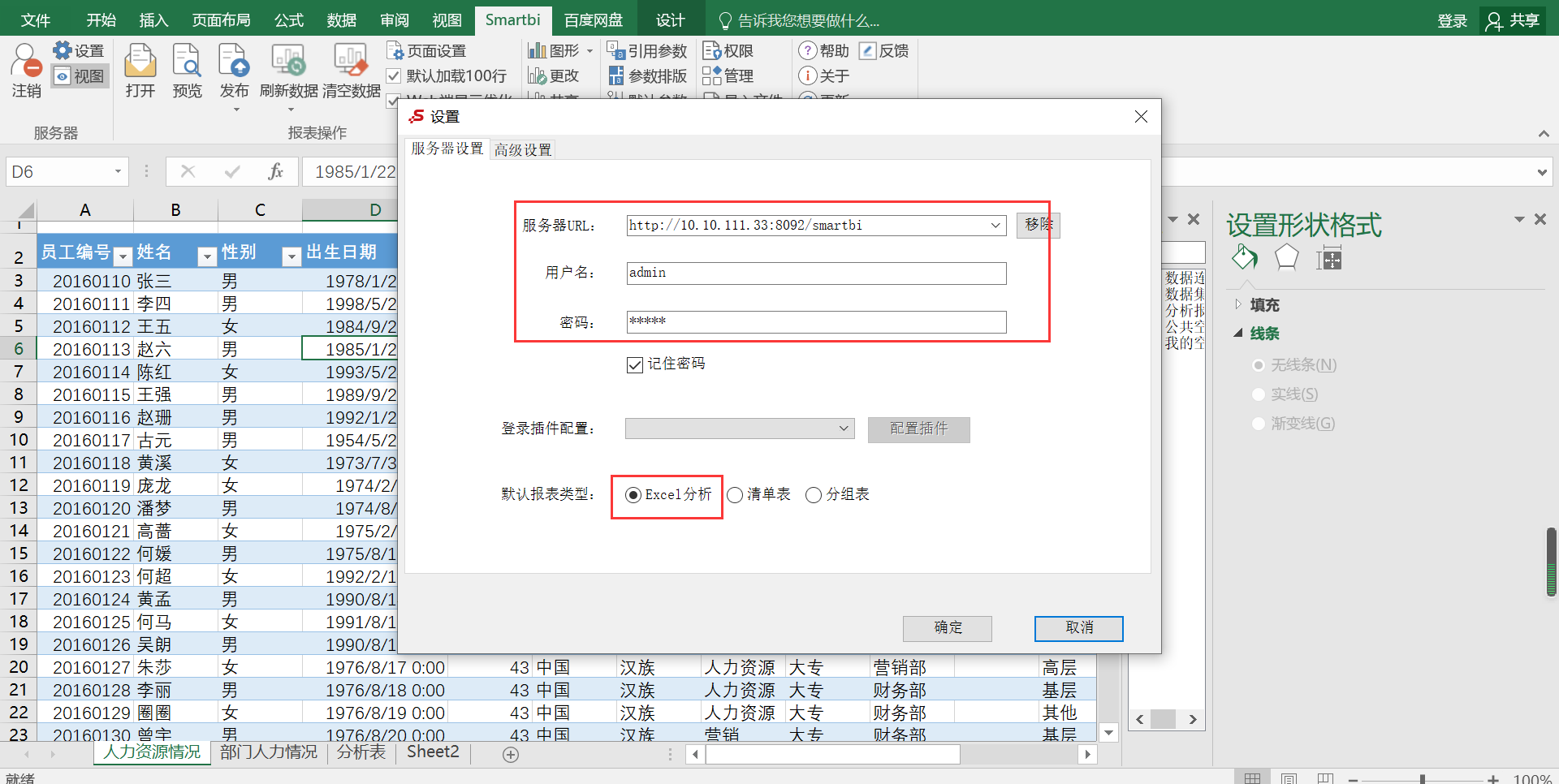Select 渐变线(G) line option
Viewport: 1559px width, 784px height.
click(1259, 424)
